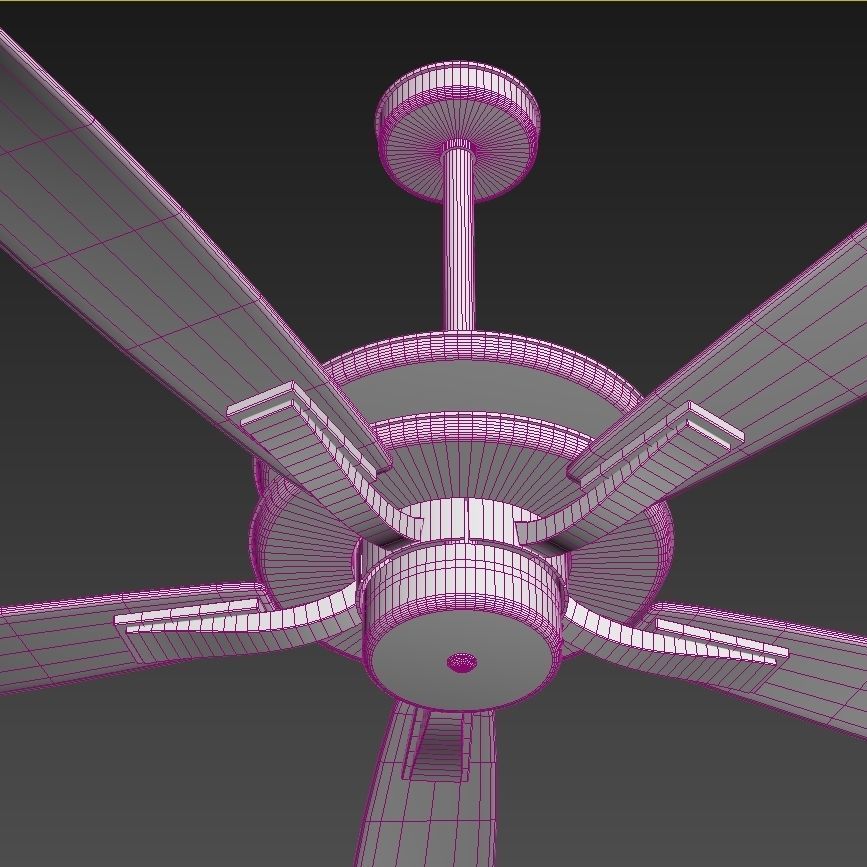The image size is (867, 867).
Task: Select the bottom-center fan blade
Action: point(431,785)
